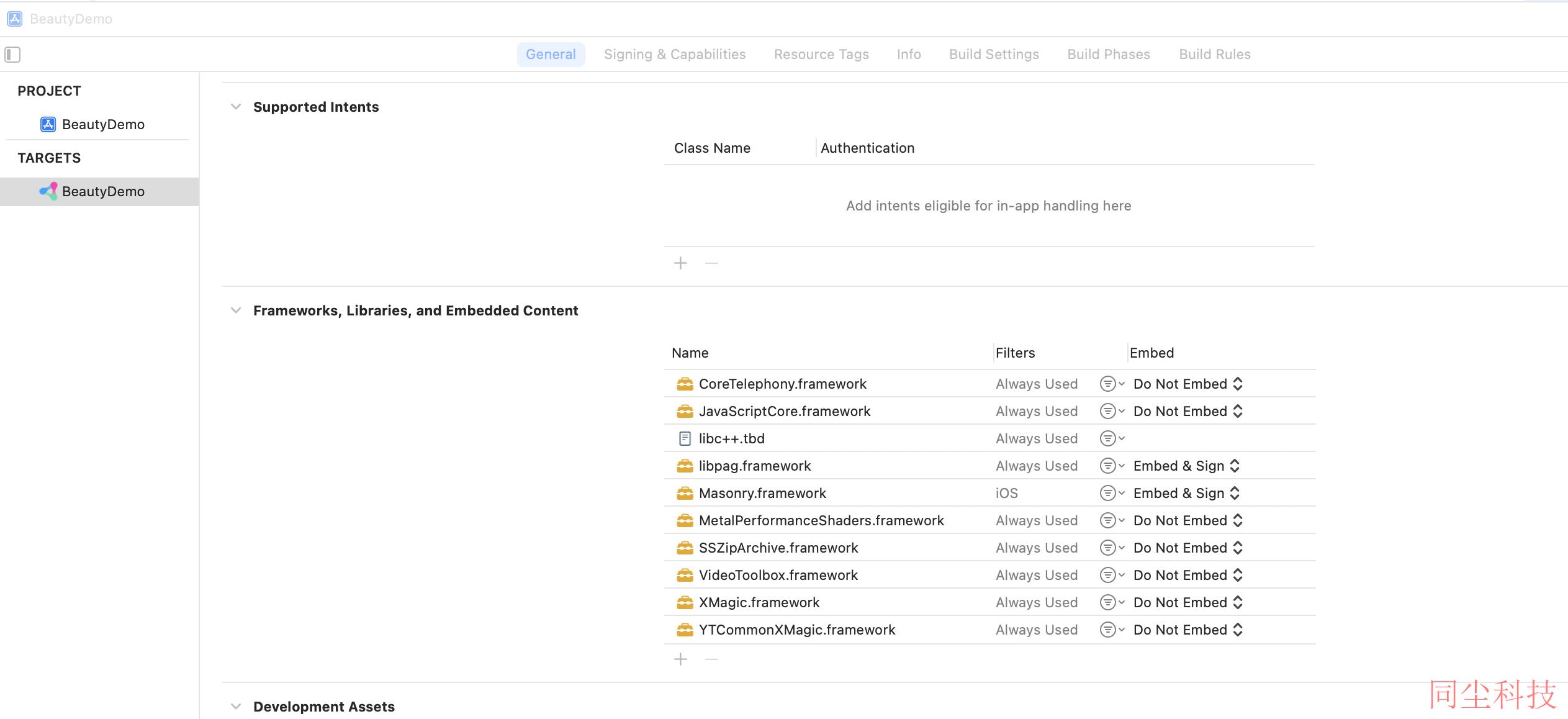
Task: Click the Masonry.framework toolbox icon
Action: (685, 493)
